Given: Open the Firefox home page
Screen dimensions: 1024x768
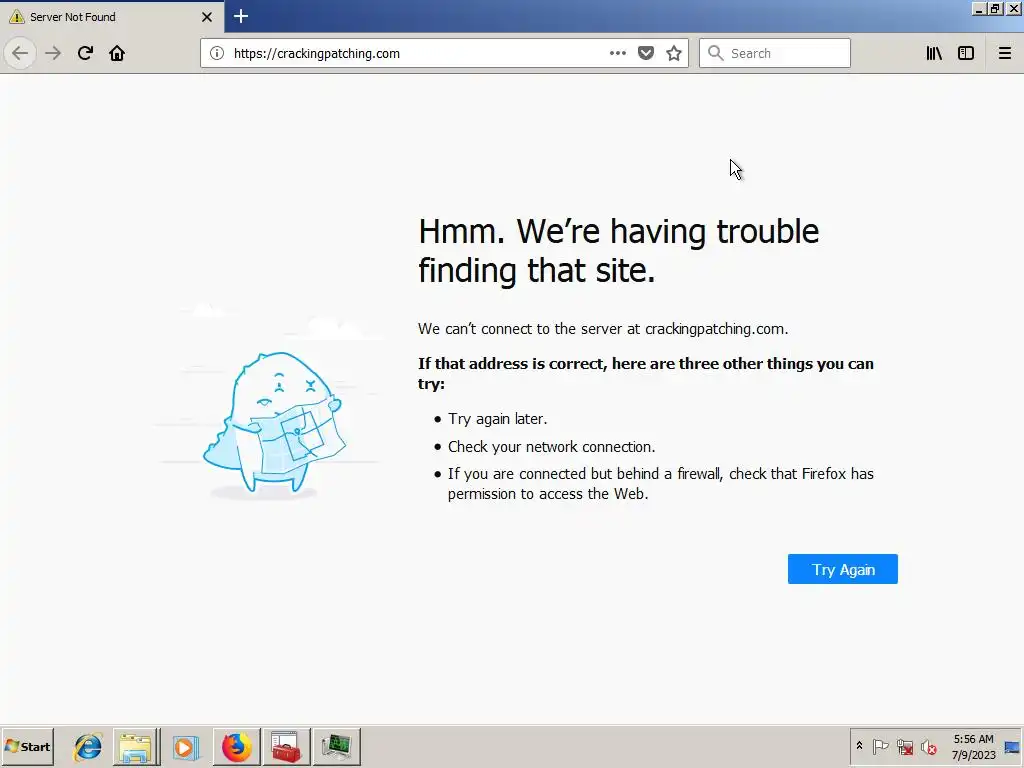Looking at the screenshot, I should click(117, 53).
